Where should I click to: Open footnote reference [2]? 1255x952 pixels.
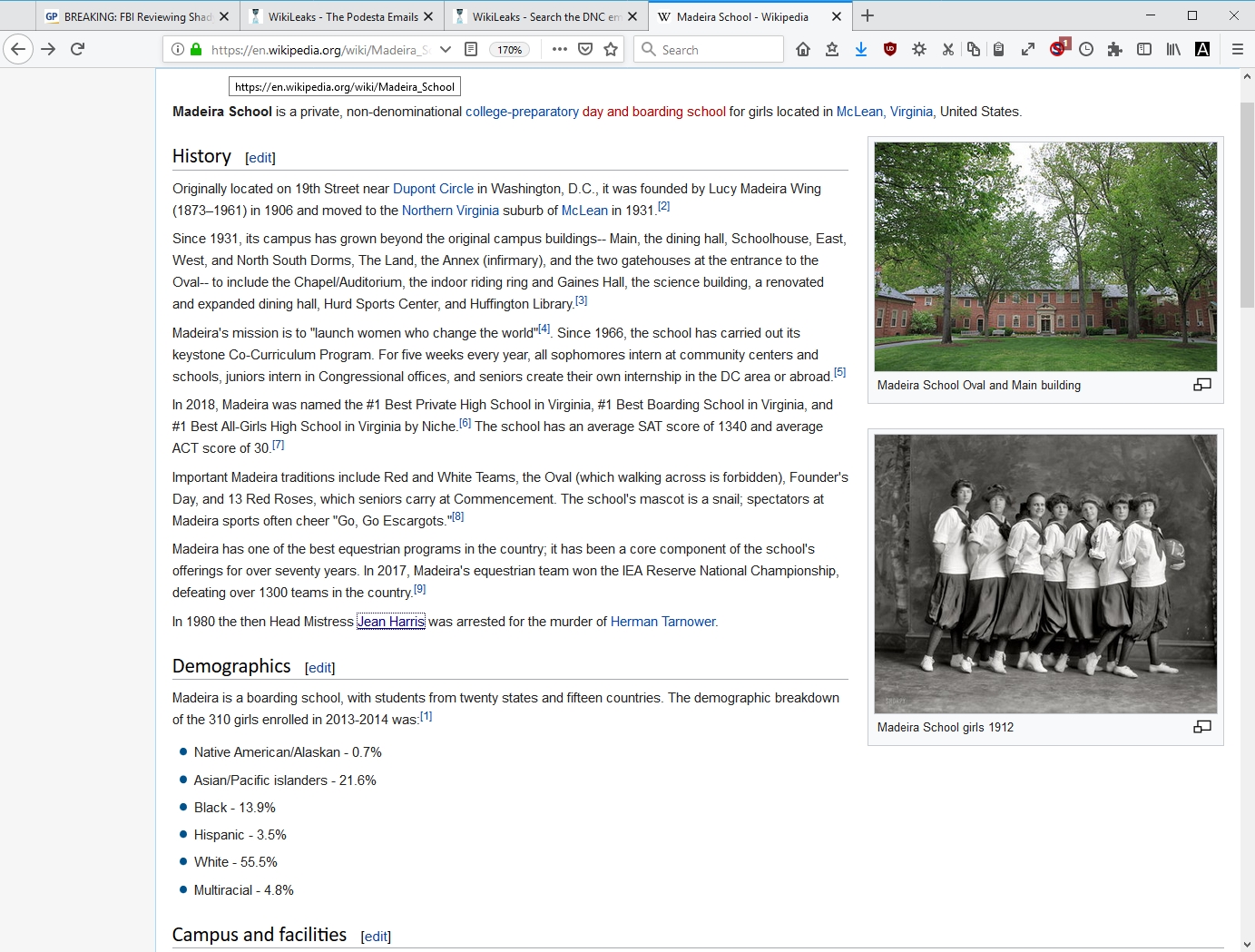click(663, 206)
